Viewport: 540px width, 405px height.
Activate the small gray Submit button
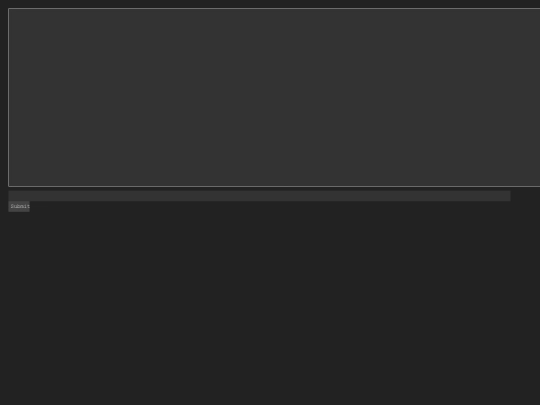(19, 206)
